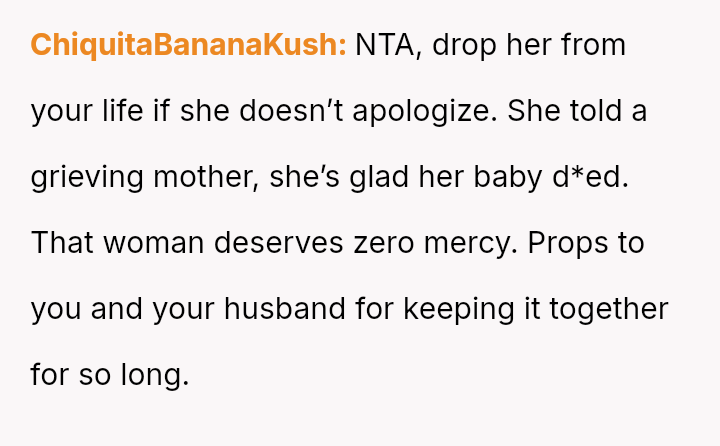720x446 pixels.
Task: Open the ChiquitaBananaKush user profile link
Action: (x=188, y=46)
